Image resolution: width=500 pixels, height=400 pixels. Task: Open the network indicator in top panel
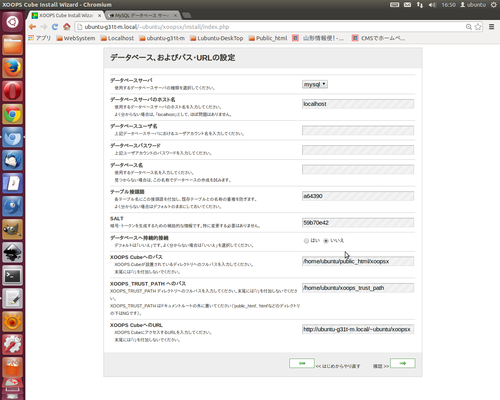[420, 5]
